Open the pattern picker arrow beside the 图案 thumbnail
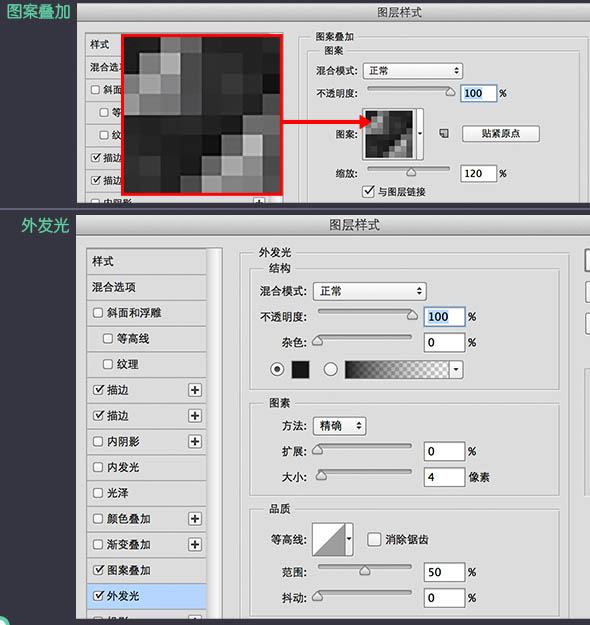Image resolution: width=590 pixels, height=625 pixels. (x=420, y=134)
